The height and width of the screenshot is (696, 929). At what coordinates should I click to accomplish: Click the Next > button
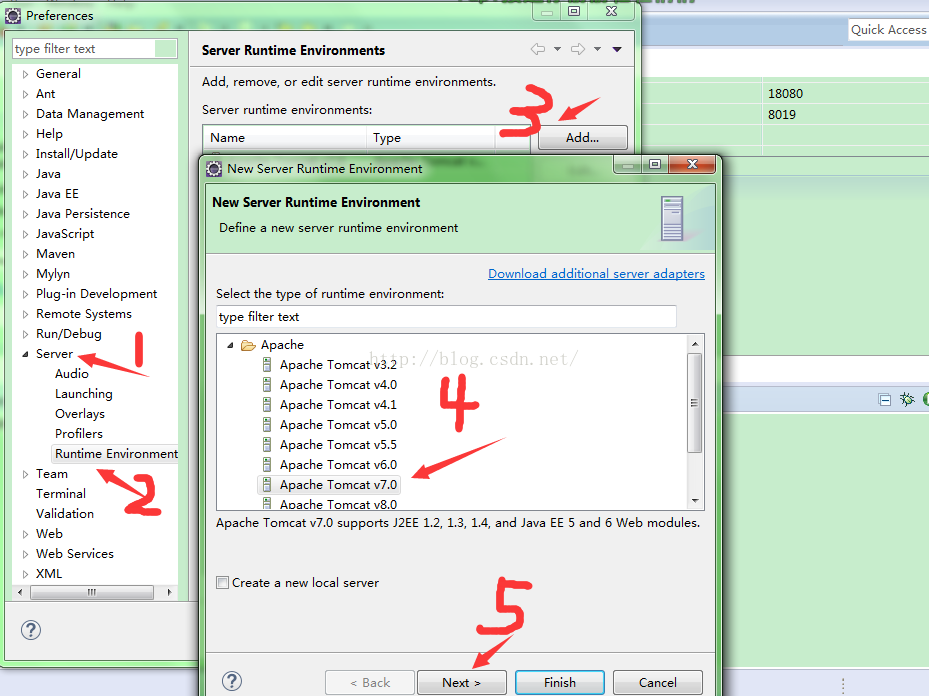462,682
